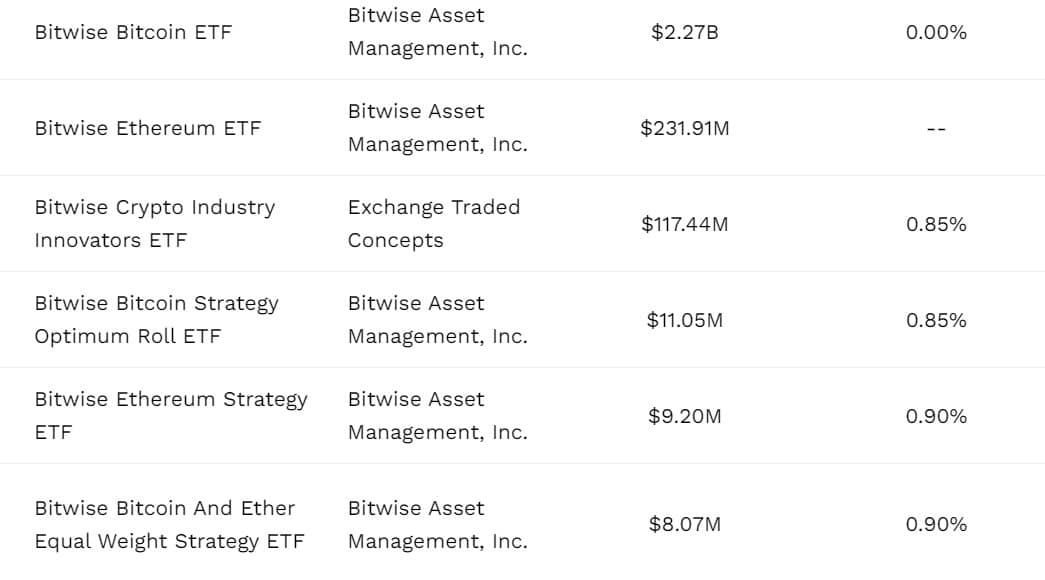Select the blank "--" expense ratio cell
Viewport: 1045px width, 580px height.
[936, 129]
